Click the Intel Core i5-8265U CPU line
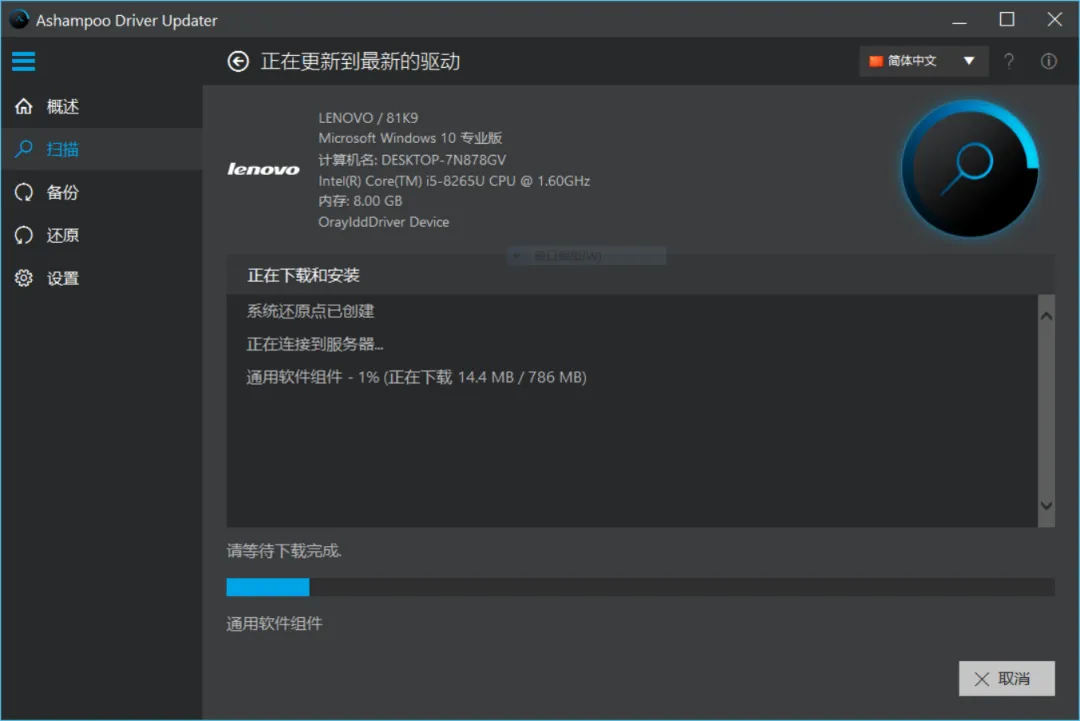The height and width of the screenshot is (721, 1080). pos(454,180)
